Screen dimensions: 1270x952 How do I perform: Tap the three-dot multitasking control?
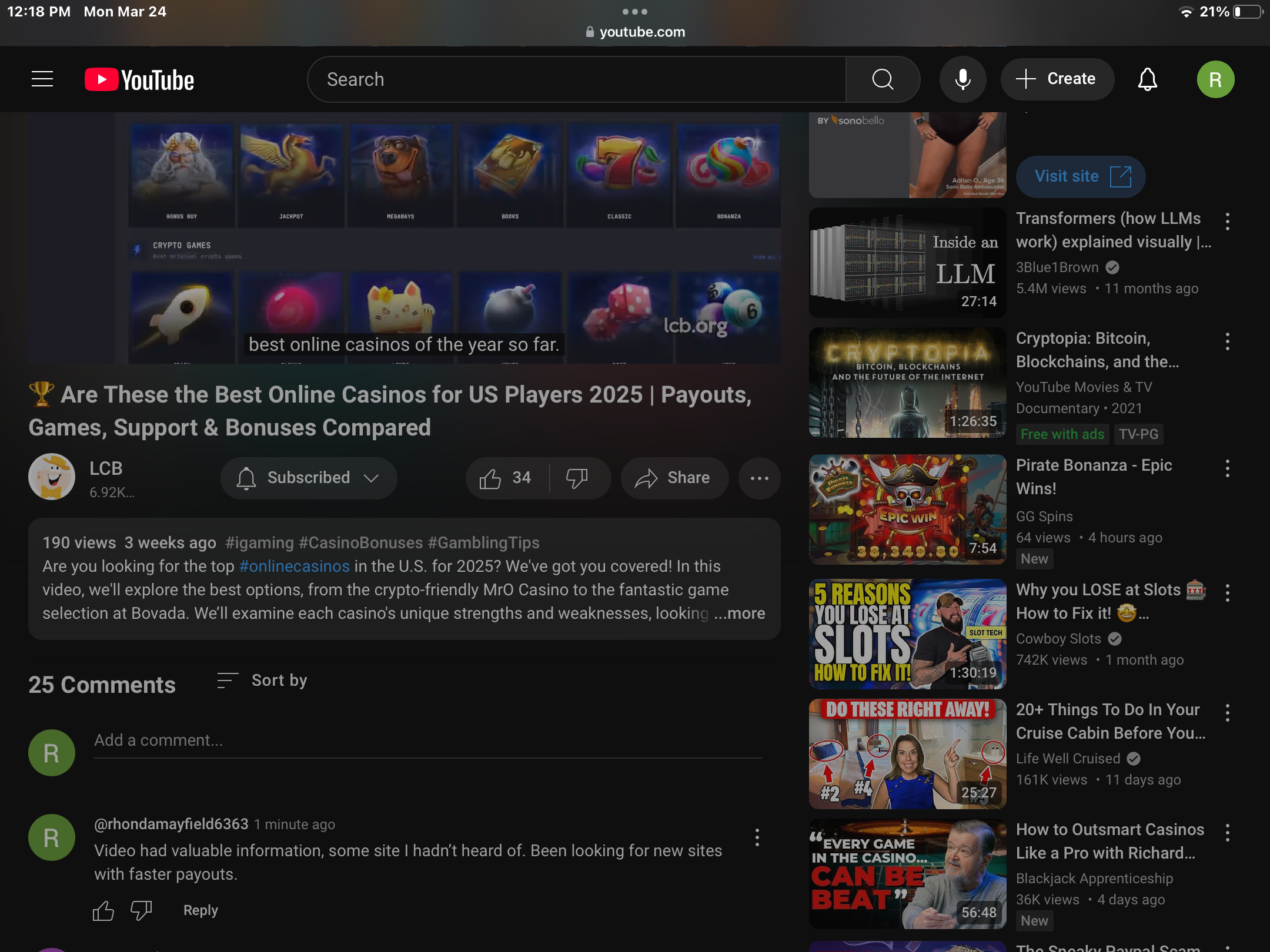click(x=634, y=12)
